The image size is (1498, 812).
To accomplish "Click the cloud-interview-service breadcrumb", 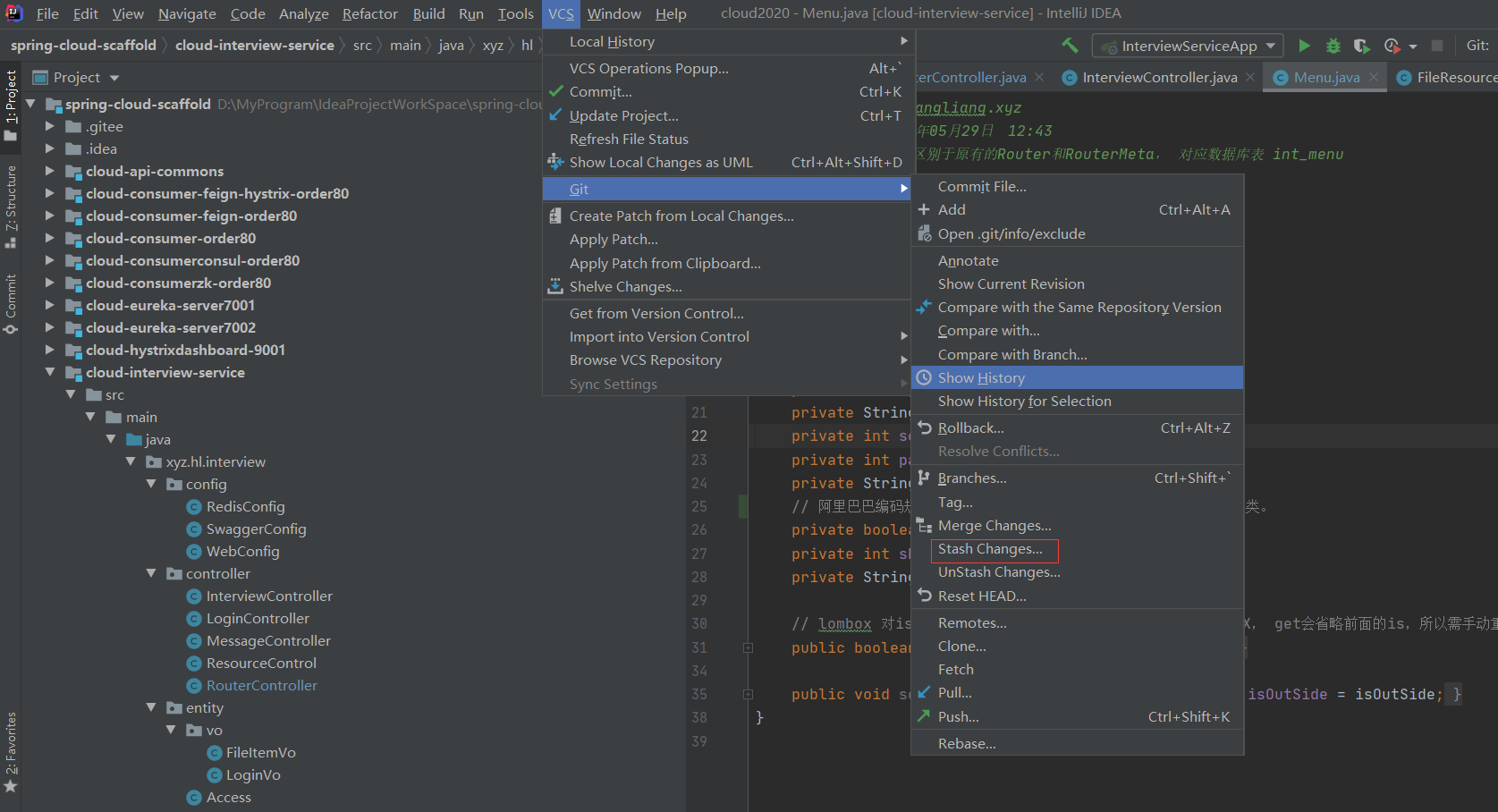I will pyautogui.click(x=255, y=45).
